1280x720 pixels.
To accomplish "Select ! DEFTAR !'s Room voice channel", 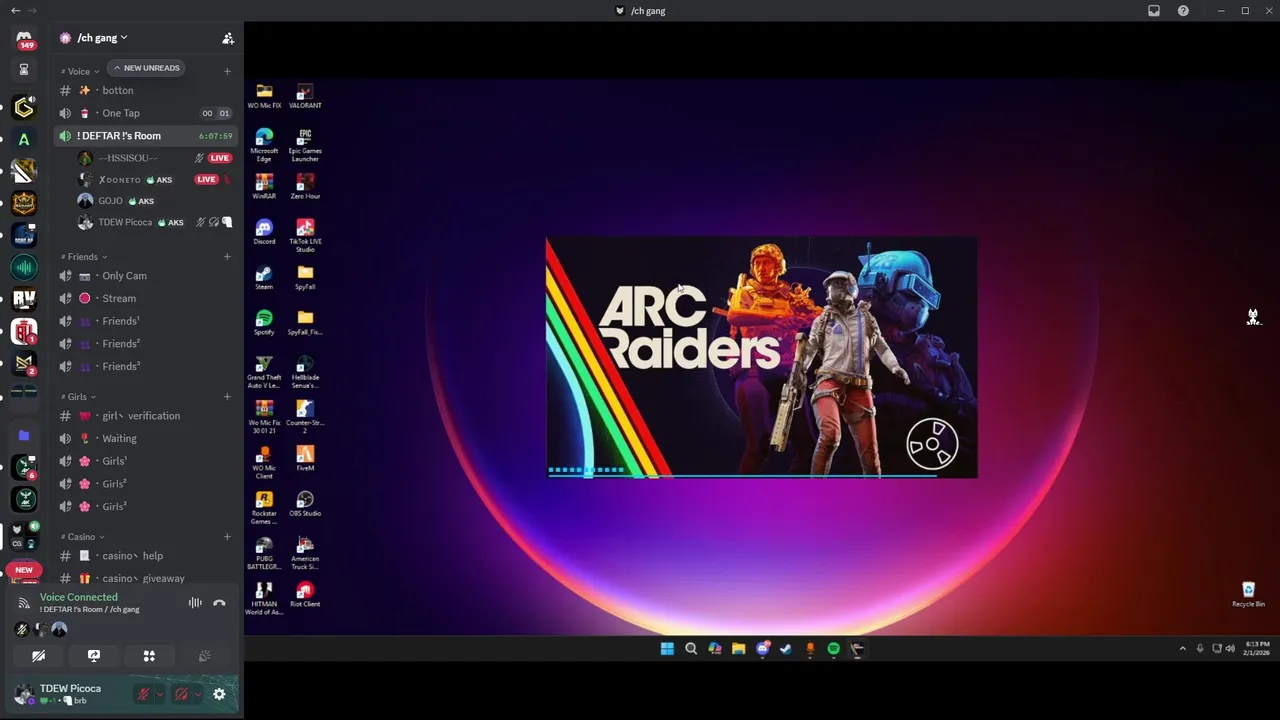I will pyautogui.click(x=146, y=136).
